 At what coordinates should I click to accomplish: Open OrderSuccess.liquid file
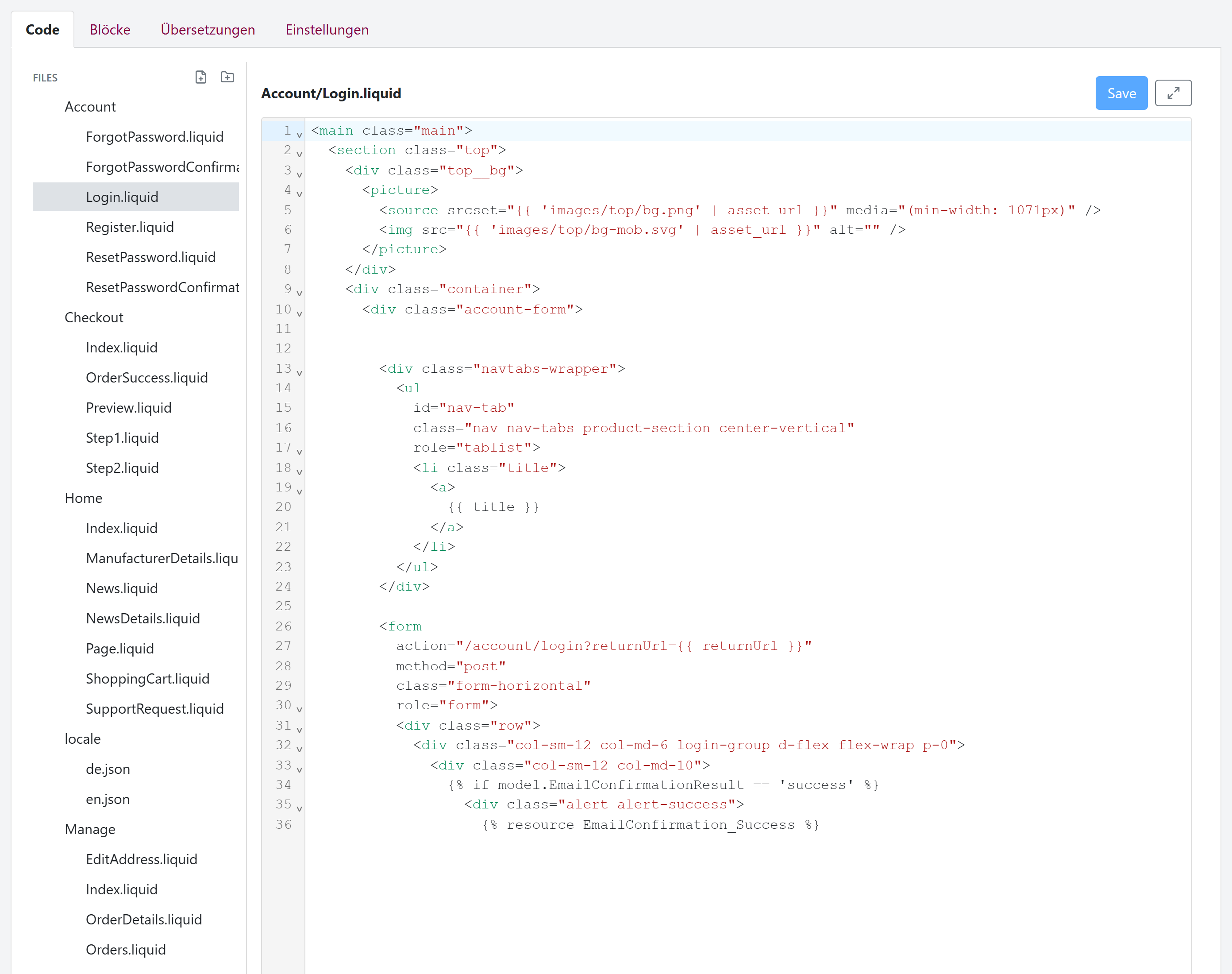pos(146,378)
